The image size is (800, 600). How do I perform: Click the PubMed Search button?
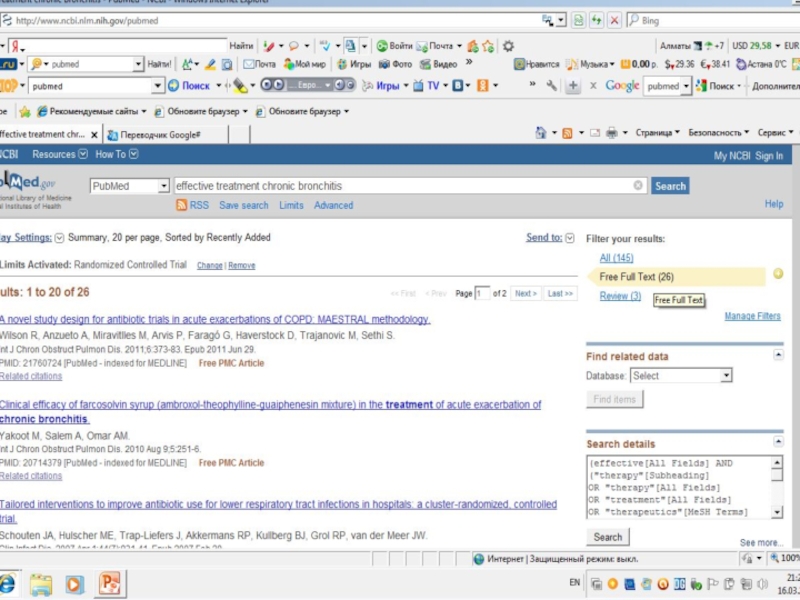click(670, 186)
